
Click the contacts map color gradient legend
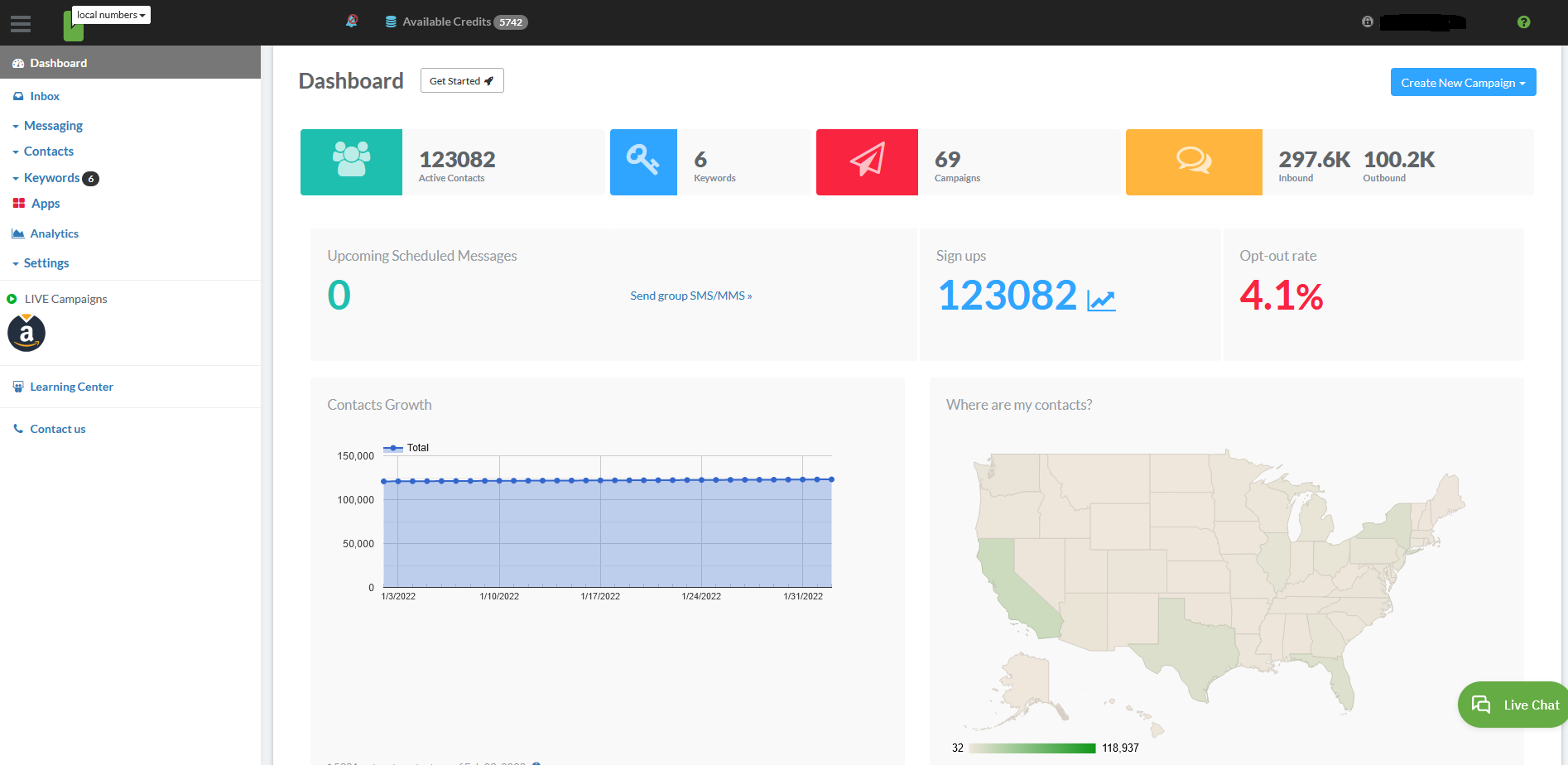(x=1032, y=748)
